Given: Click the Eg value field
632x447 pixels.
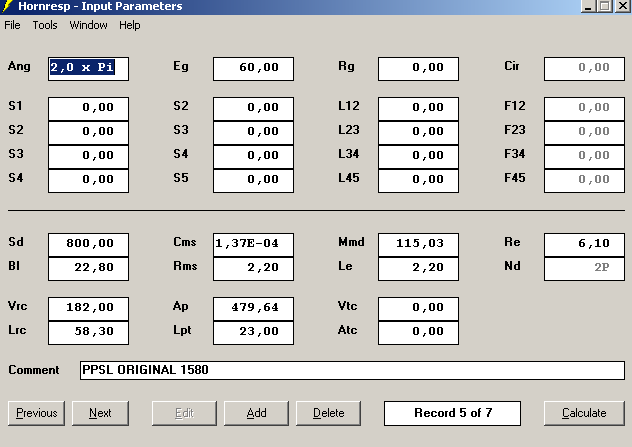Looking at the screenshot, I should 253,68.
